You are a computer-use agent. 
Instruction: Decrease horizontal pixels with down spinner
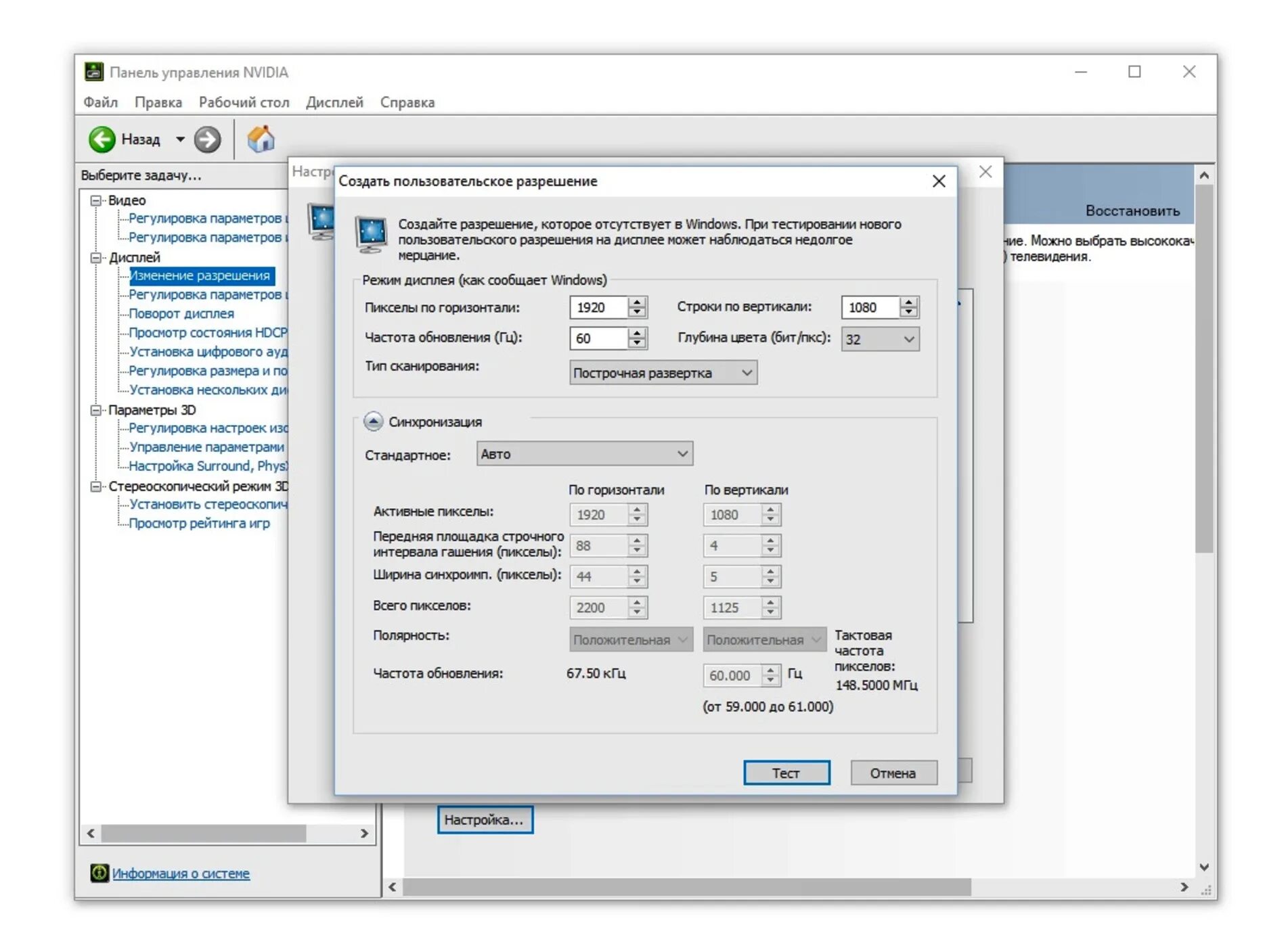click(x=637, y=313)
